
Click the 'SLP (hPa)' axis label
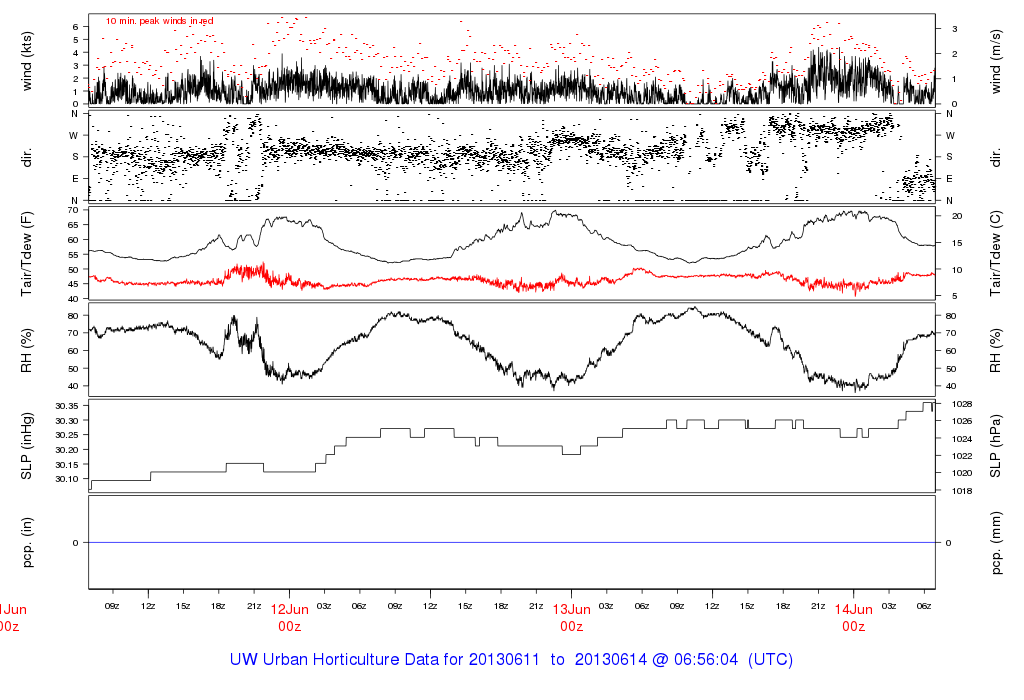click(996, 445)
